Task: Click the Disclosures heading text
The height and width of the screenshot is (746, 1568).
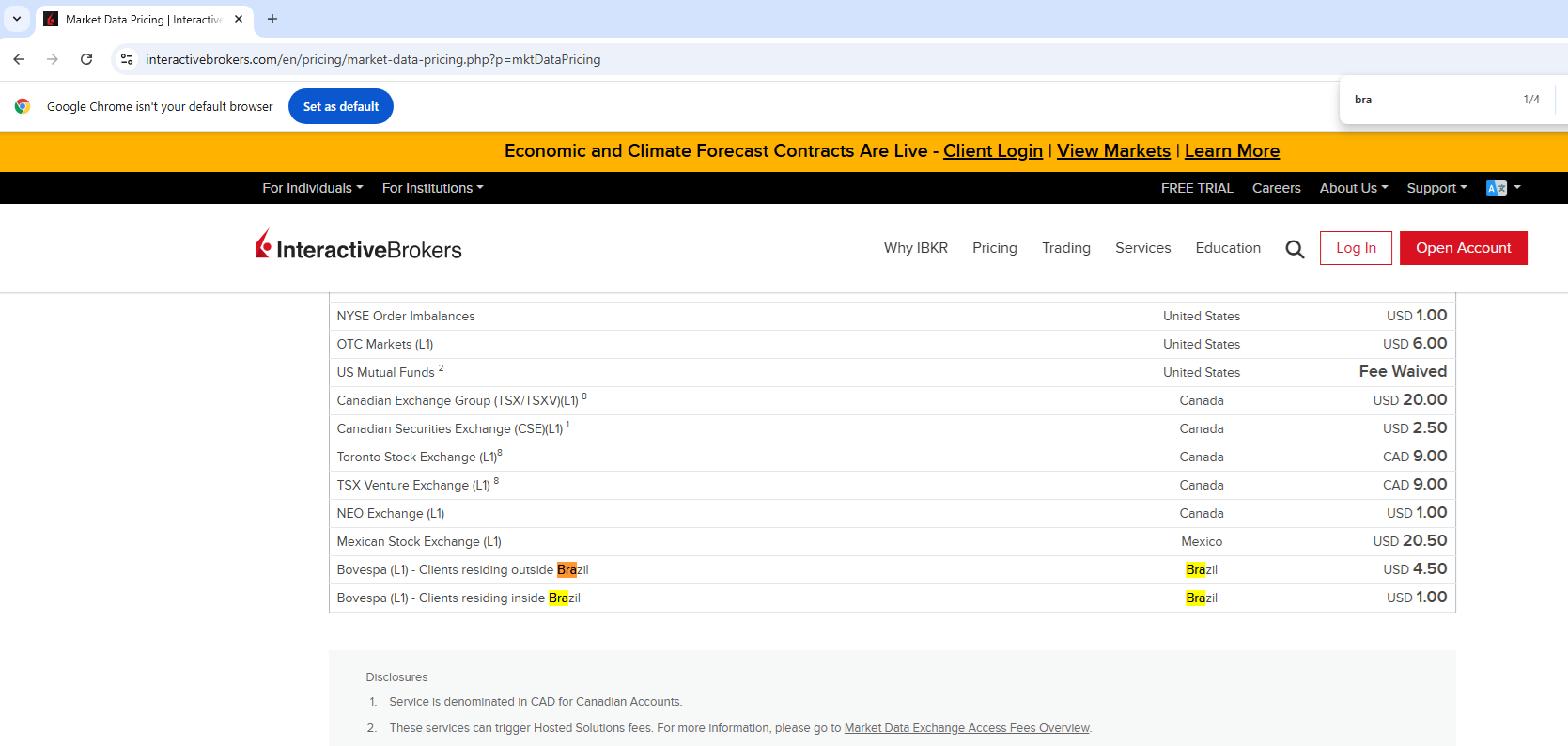Action: 396,677
